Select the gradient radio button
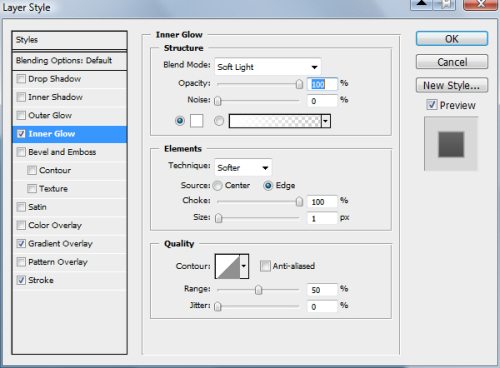This screenshot has width=500, height=368. [x=219, y=121]
